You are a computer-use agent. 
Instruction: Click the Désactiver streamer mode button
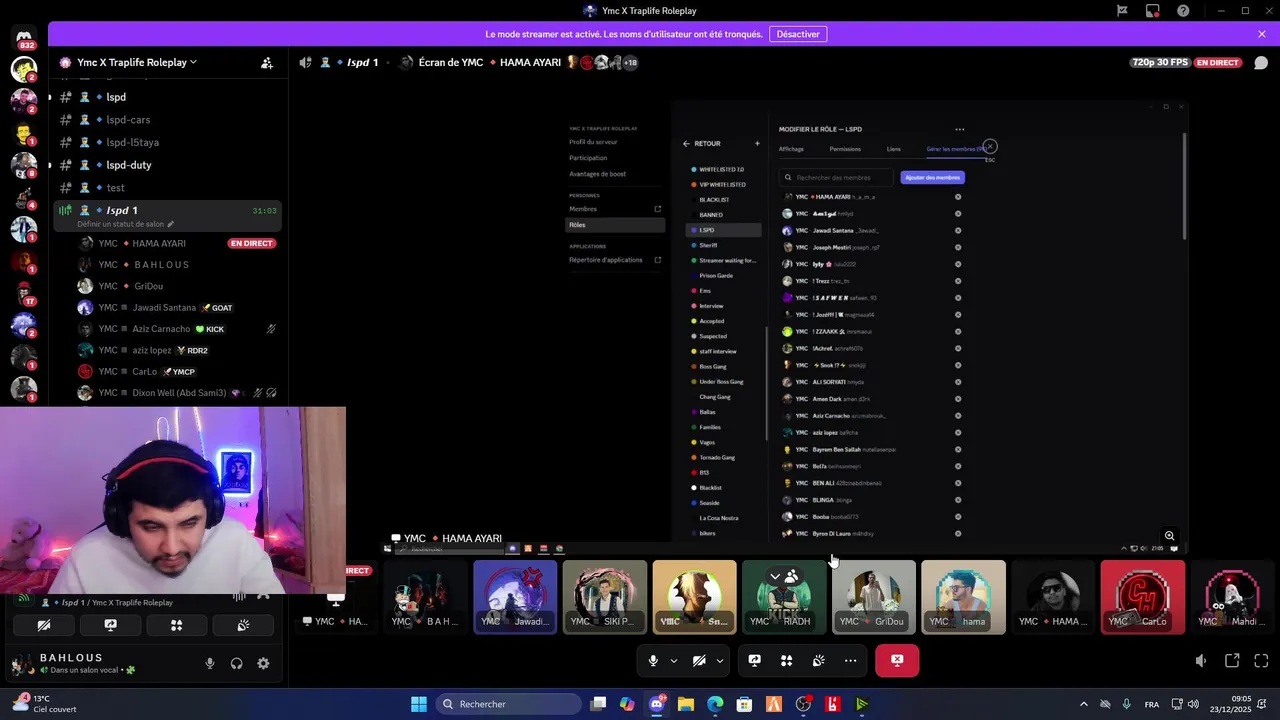798,34
